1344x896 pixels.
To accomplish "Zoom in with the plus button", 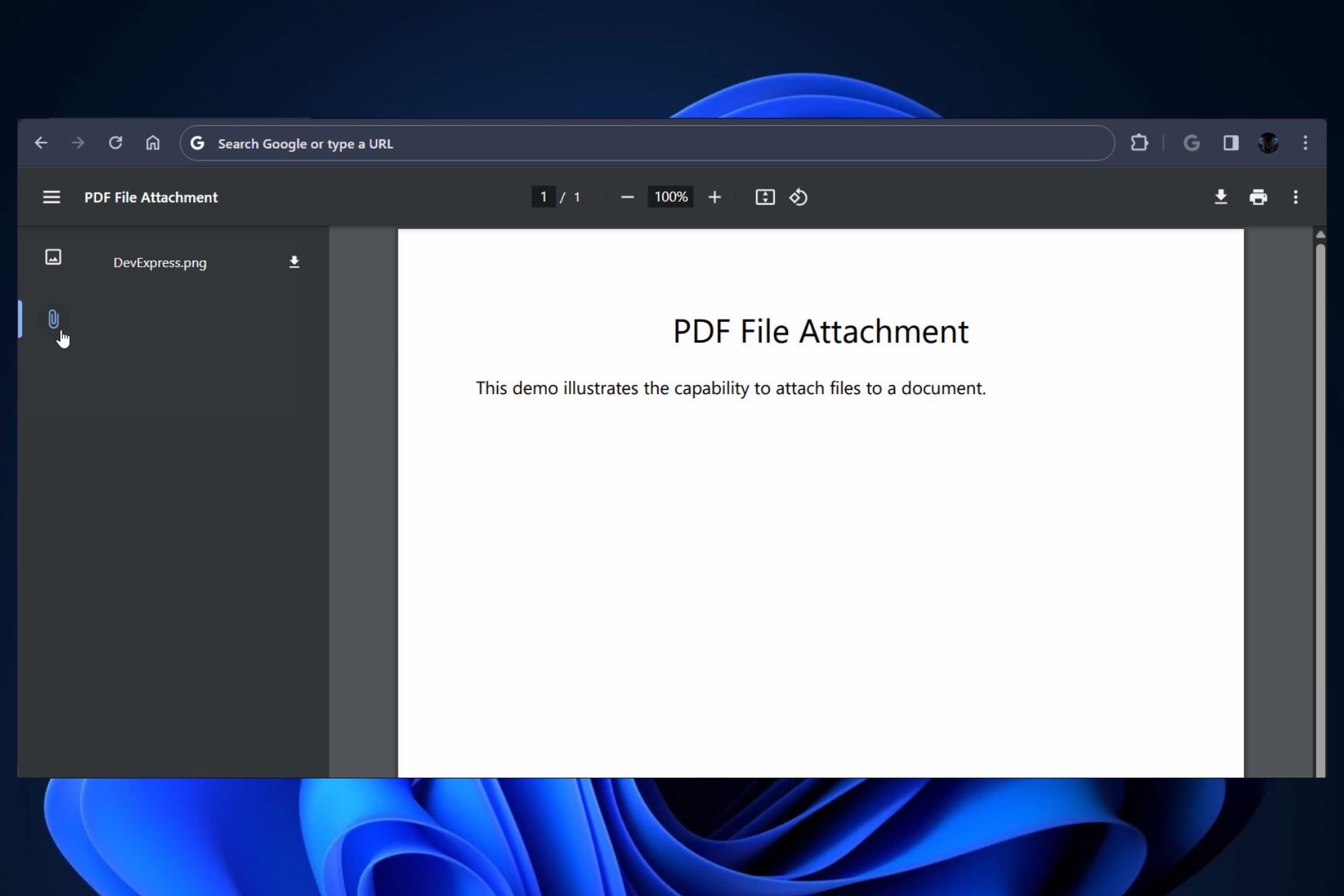I will pos(714,197).
